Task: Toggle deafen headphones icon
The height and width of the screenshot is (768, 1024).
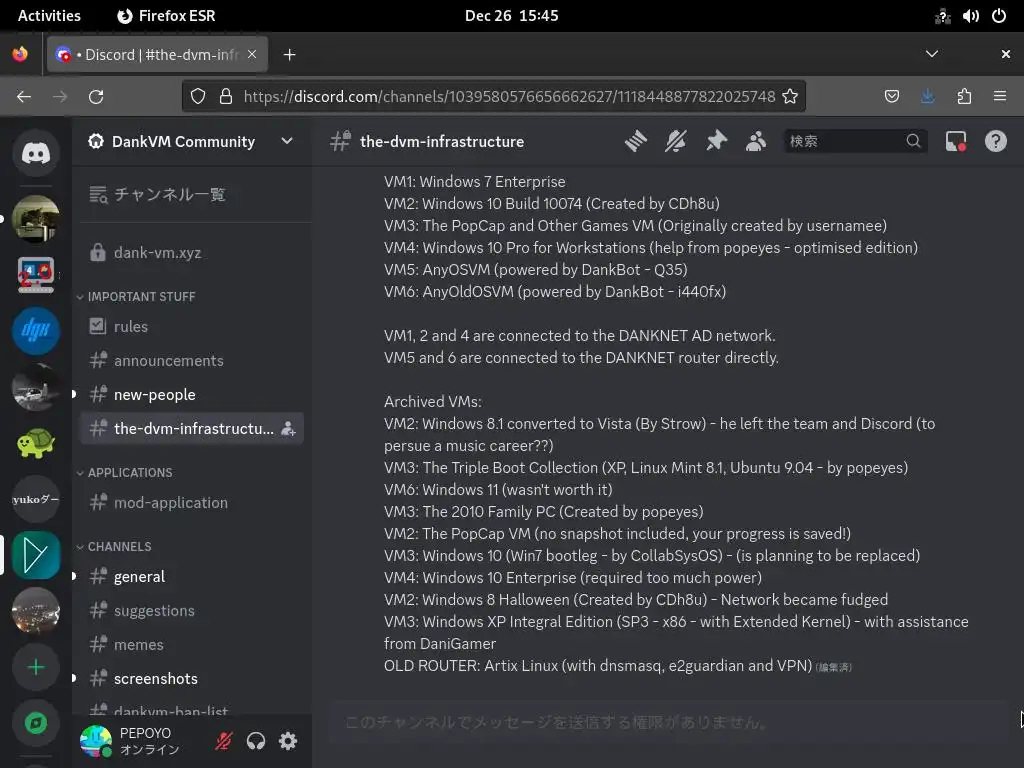Action: (256, 741)
